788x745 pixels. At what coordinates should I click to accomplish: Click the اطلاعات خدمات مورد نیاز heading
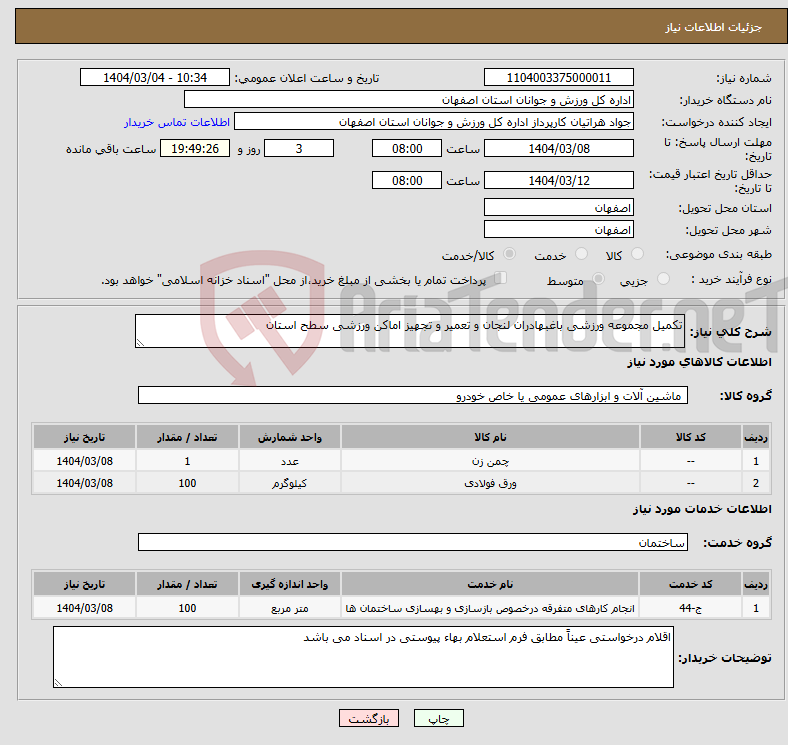702,509
